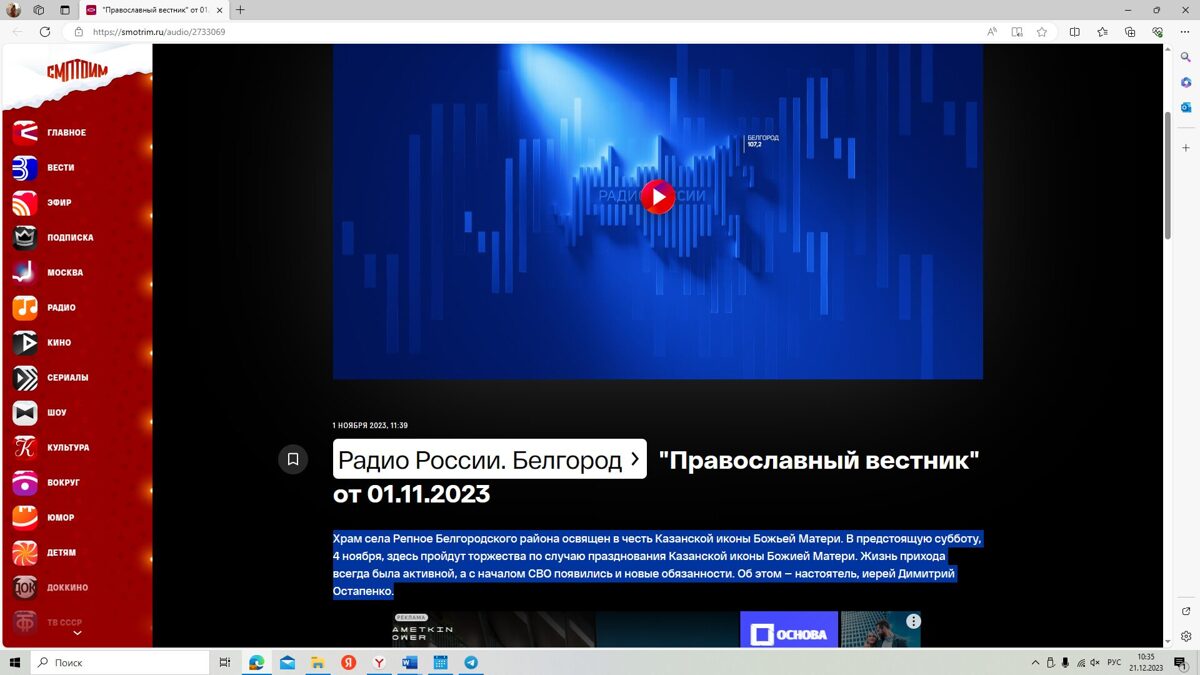Screen dimensions: 1200x675
Task: Show hidden system tray icons
Action: (1035, 663)
